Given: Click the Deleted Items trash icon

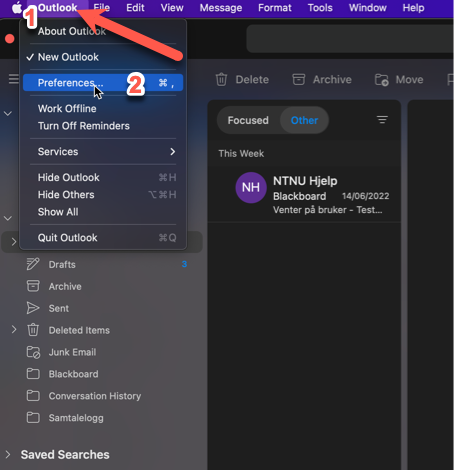Looking at the screenshot, I should pyautogui.click(x=33, y=330).
